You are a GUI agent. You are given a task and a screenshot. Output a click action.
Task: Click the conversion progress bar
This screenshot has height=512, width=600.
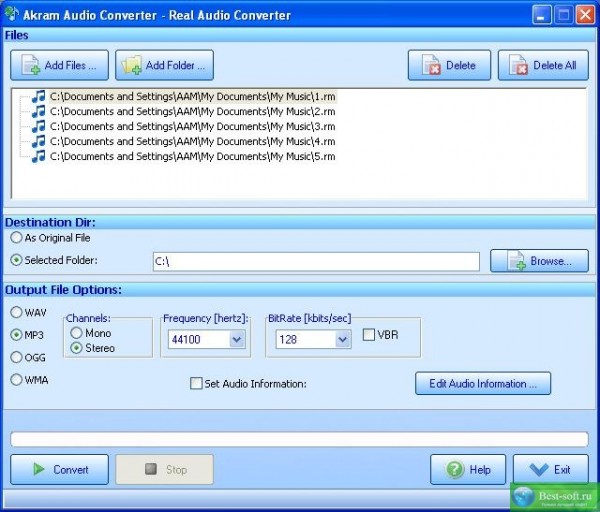(x=299, y=439)
